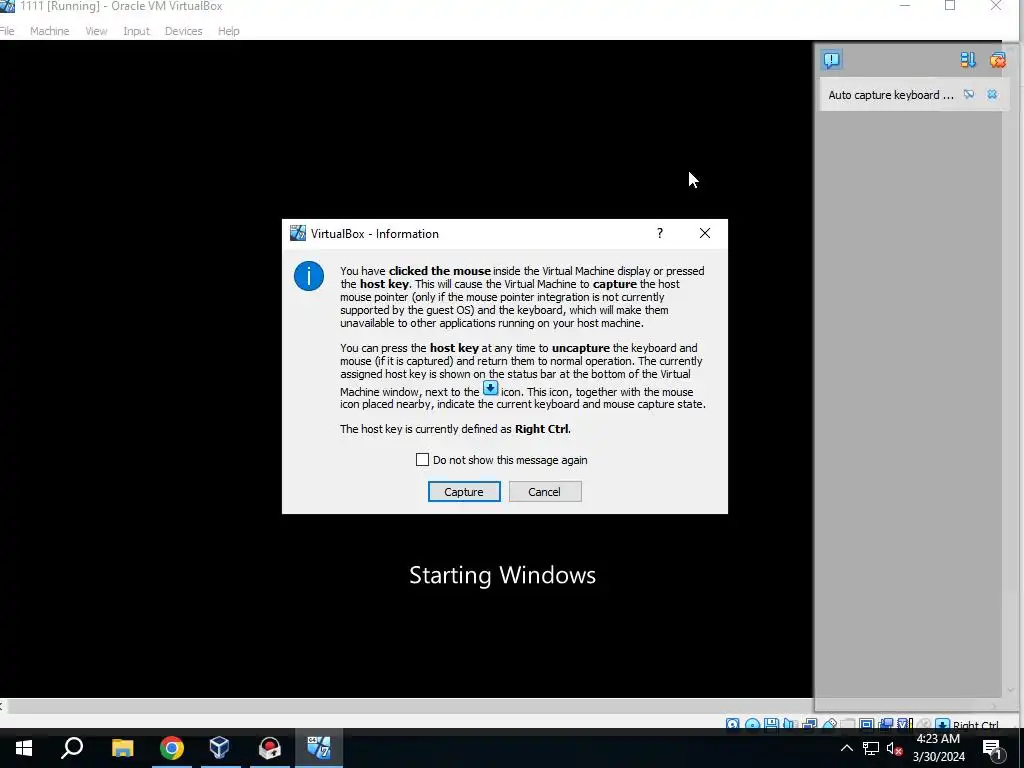Click the USB device indicator in status bar
This screenshot has width=1024, height=768.
[x=829, y=724]
